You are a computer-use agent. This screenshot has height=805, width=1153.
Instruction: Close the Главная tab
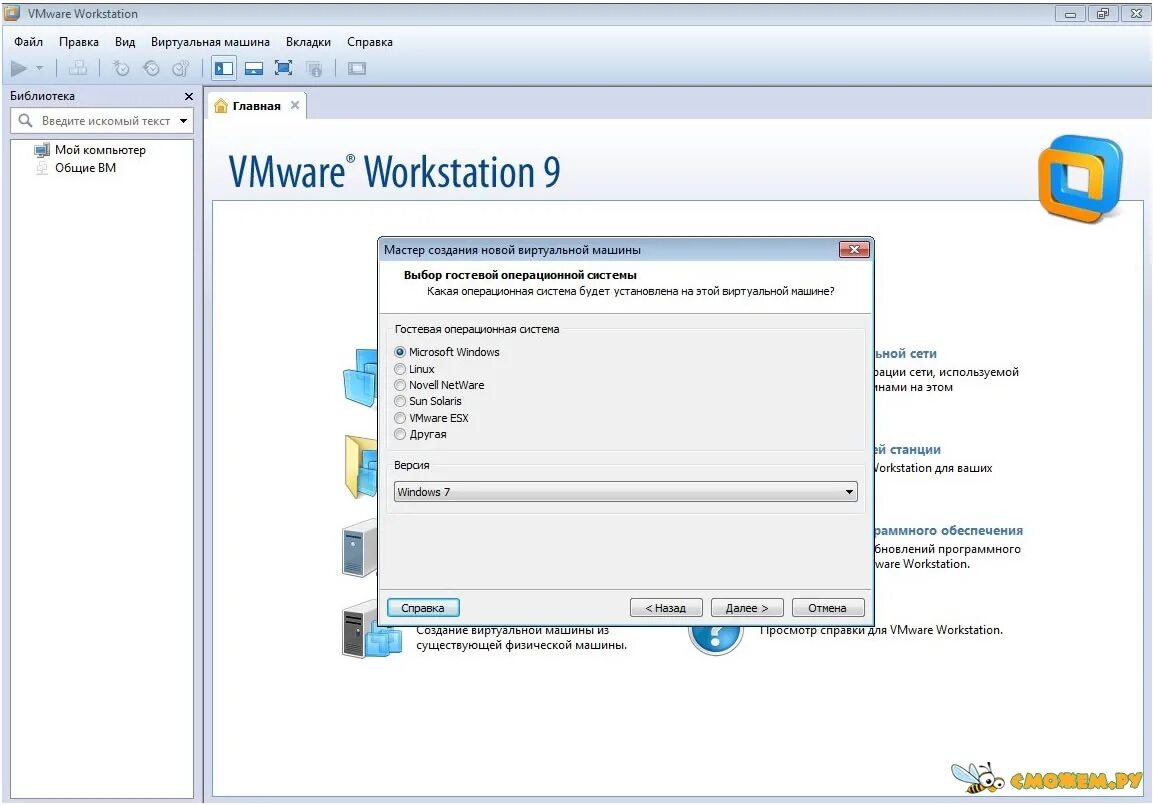tap(295, 105)
